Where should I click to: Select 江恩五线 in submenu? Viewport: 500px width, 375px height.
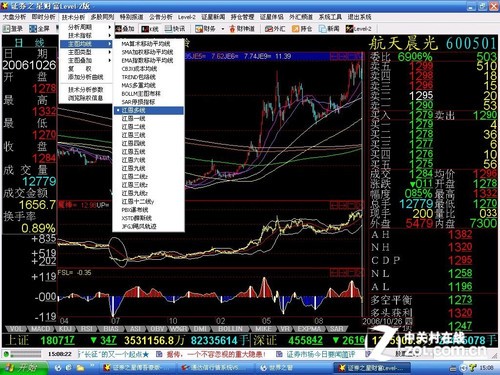pos(149,152)
